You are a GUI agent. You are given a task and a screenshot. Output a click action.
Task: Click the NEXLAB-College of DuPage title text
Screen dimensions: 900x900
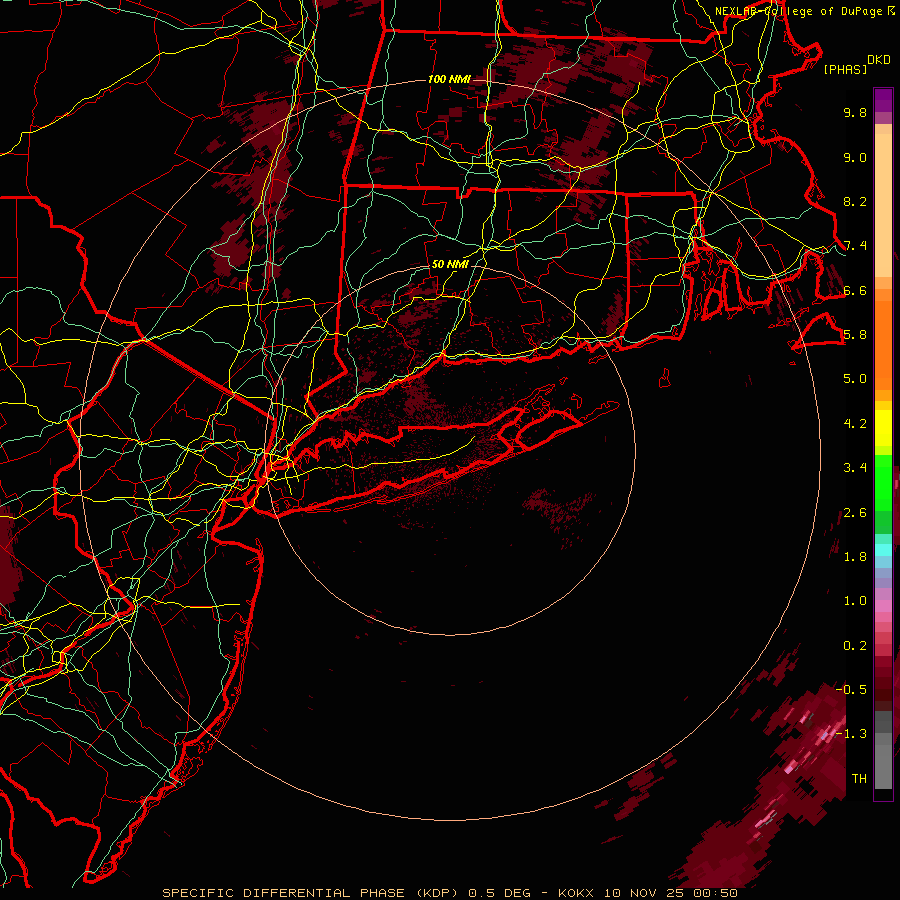[x=800, y=11]
